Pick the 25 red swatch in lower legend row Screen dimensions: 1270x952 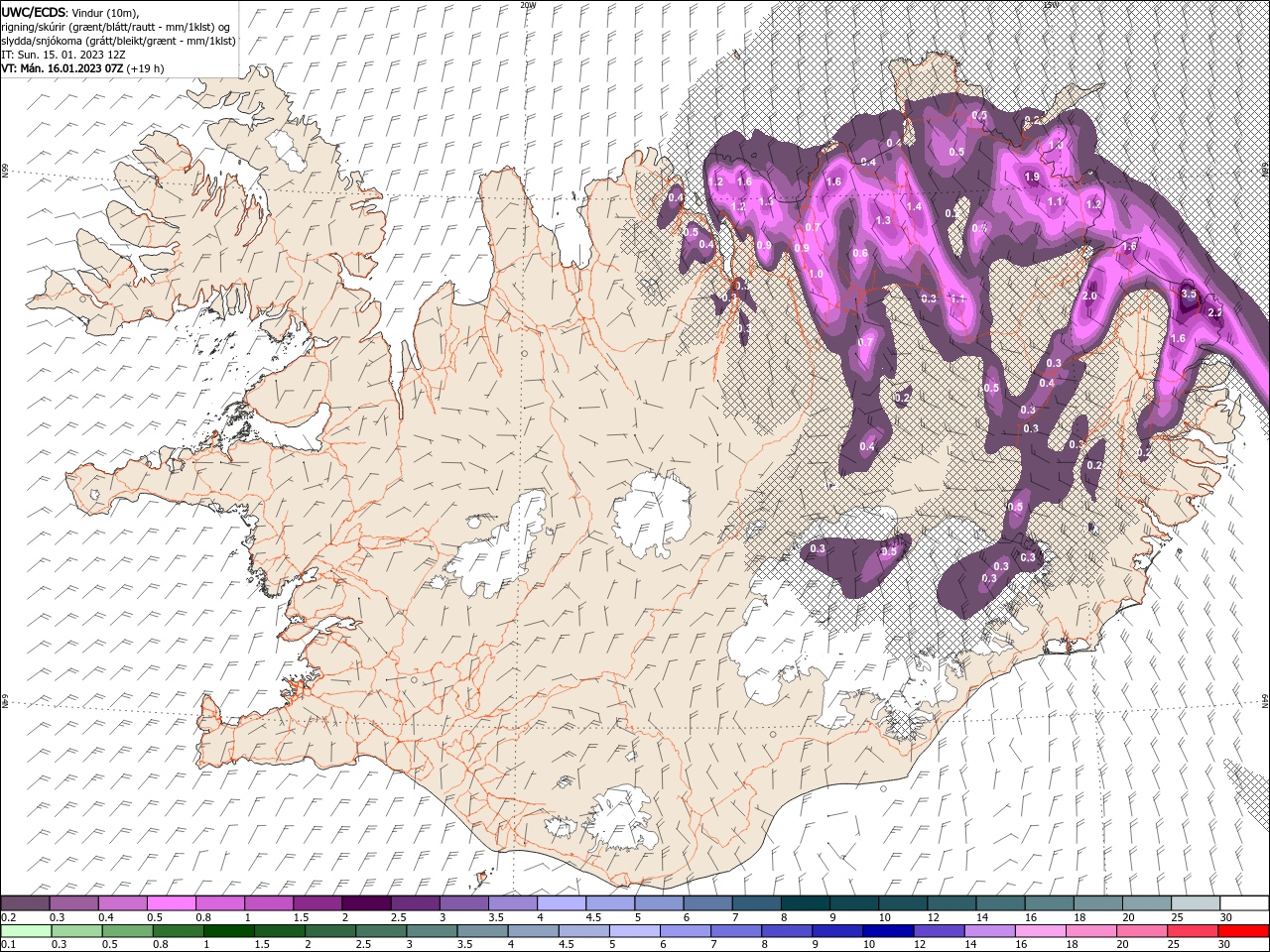(1193, 931)
